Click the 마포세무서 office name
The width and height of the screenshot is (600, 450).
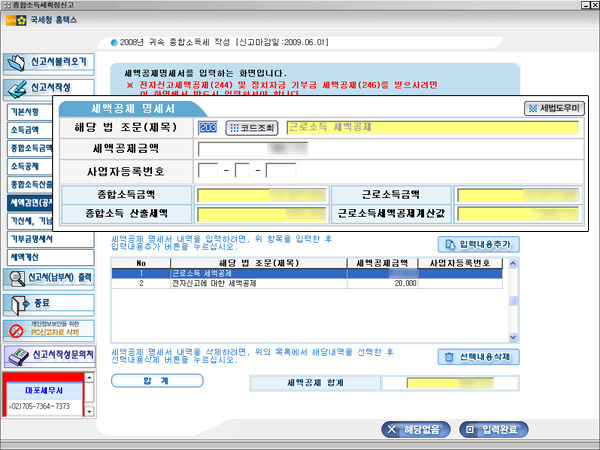click(44, 390)
